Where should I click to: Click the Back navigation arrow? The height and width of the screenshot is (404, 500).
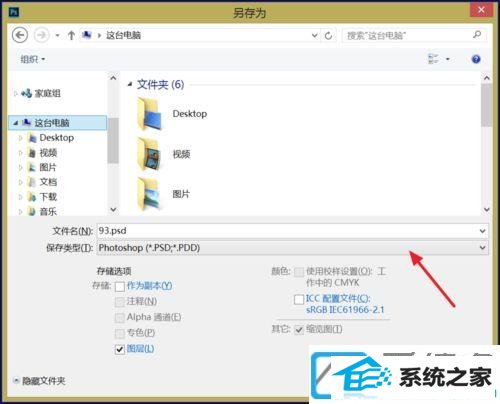(x=20, y=35)
